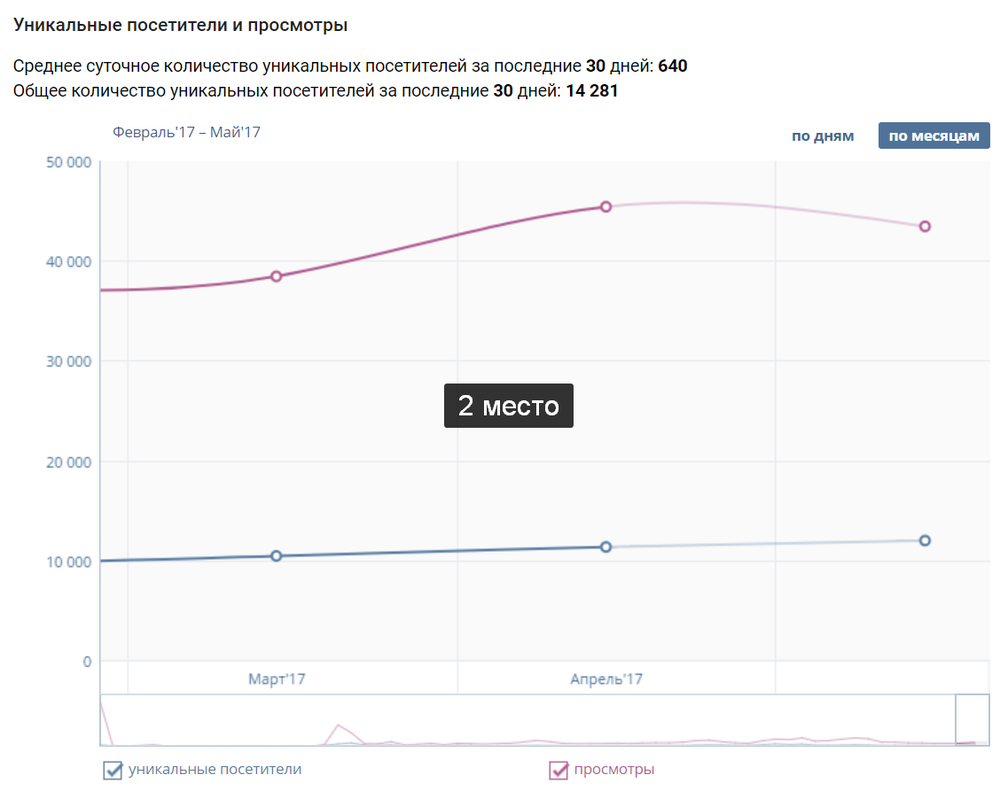This screenshot has height=806, width=1000.
Task: Click the pink spike in overview chart
Action: pyautogui.click(x=339, y=726)
